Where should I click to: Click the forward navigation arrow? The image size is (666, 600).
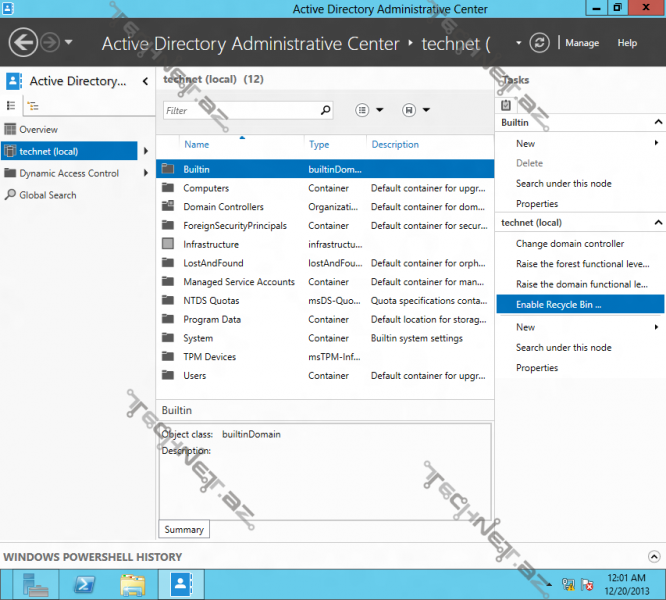coord(50,42)
